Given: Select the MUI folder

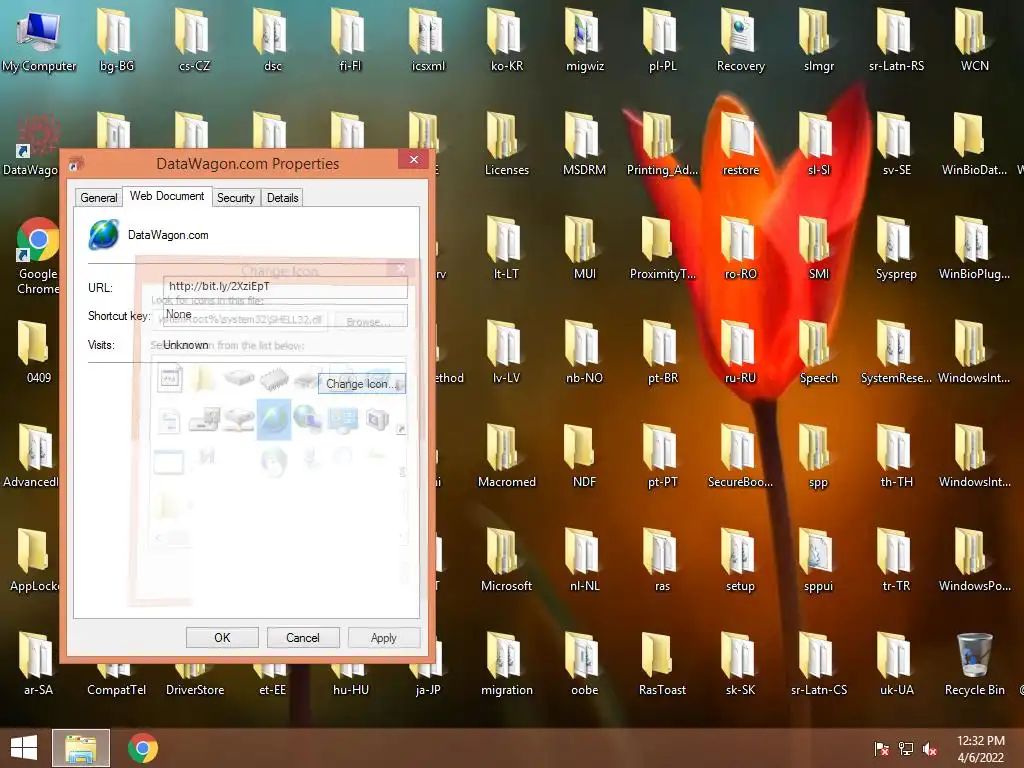Looking at the screenshot, I should (584, 248).
